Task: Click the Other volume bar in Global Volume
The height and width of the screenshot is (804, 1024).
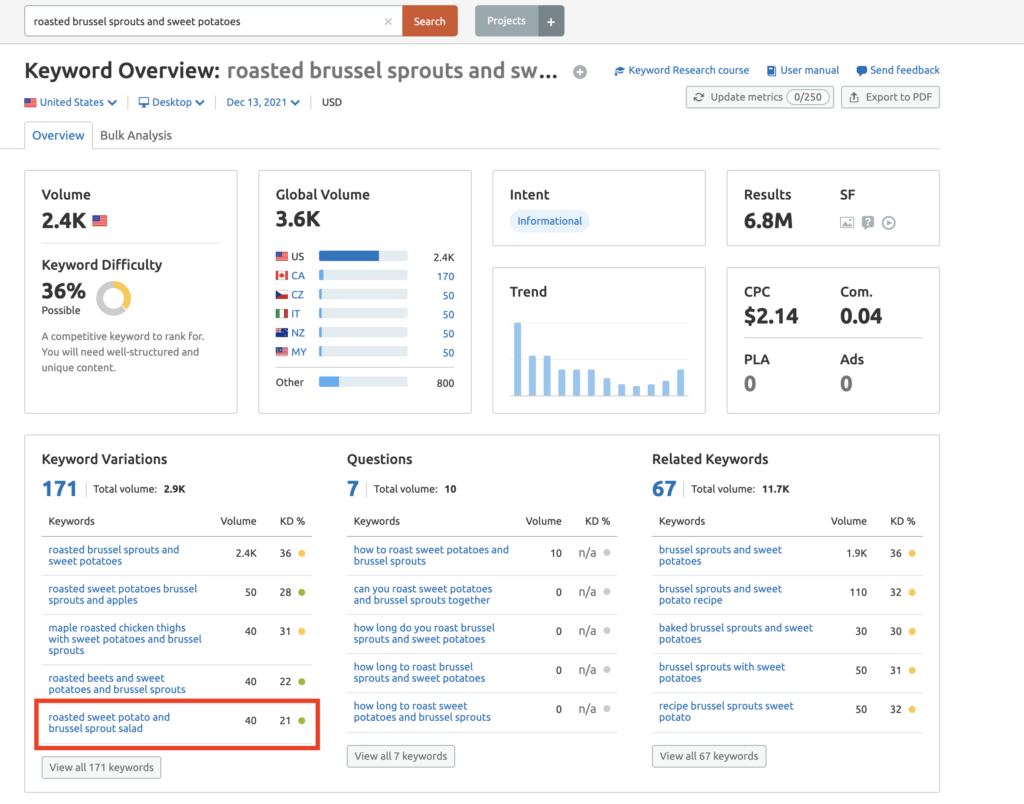Action: (363, 381)
